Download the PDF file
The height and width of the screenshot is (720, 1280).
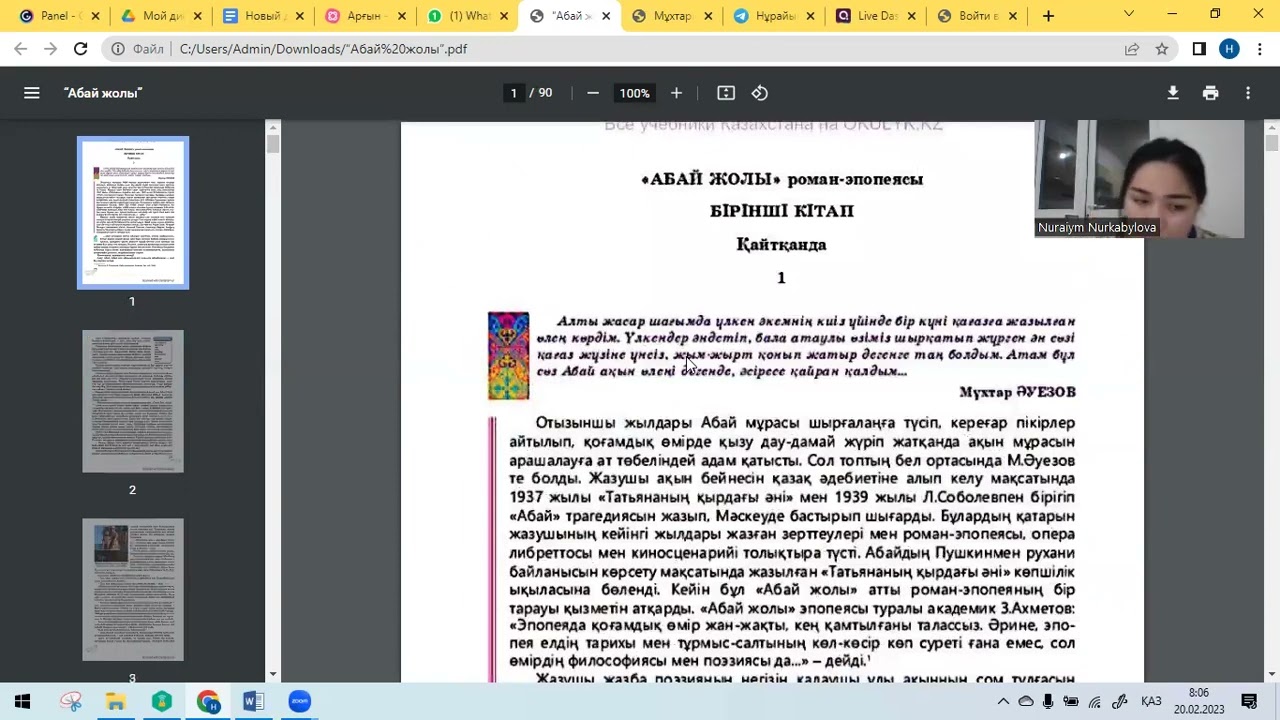pyautogui.click(x=1173, y=93)
